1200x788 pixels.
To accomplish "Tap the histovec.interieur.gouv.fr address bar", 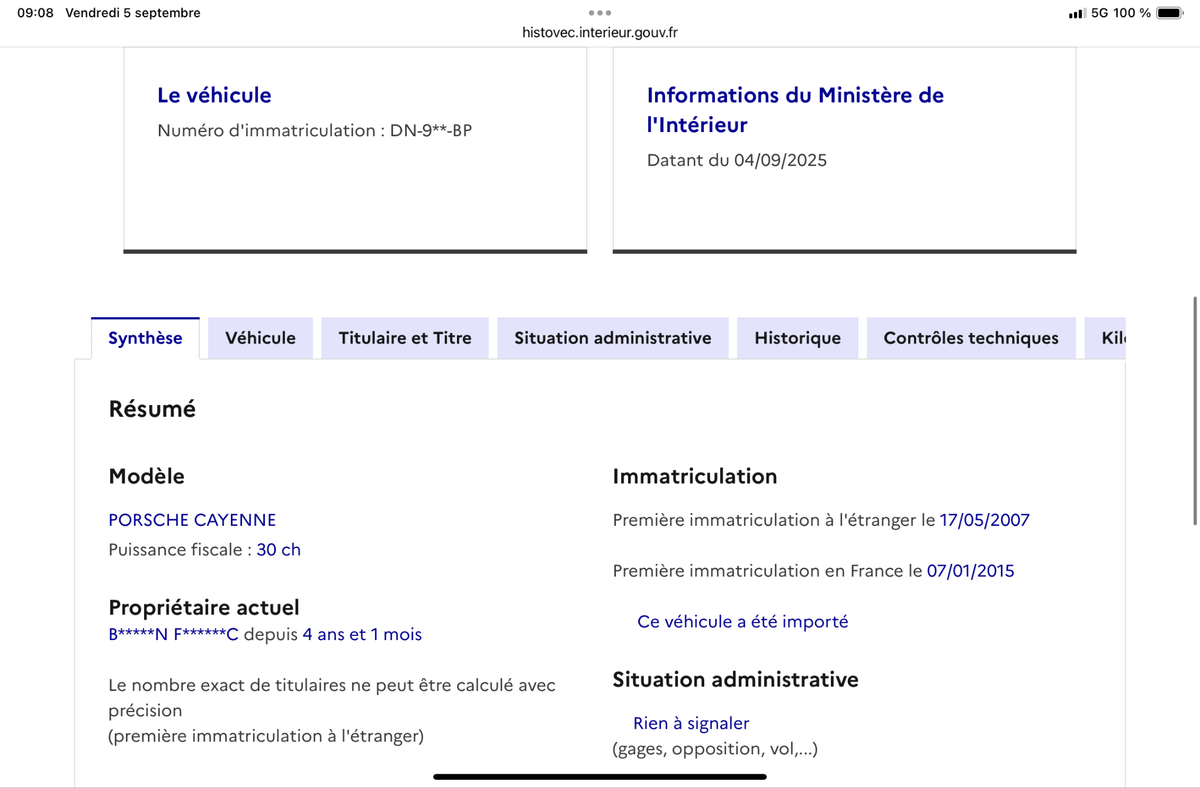I will (x=600, y=32).
